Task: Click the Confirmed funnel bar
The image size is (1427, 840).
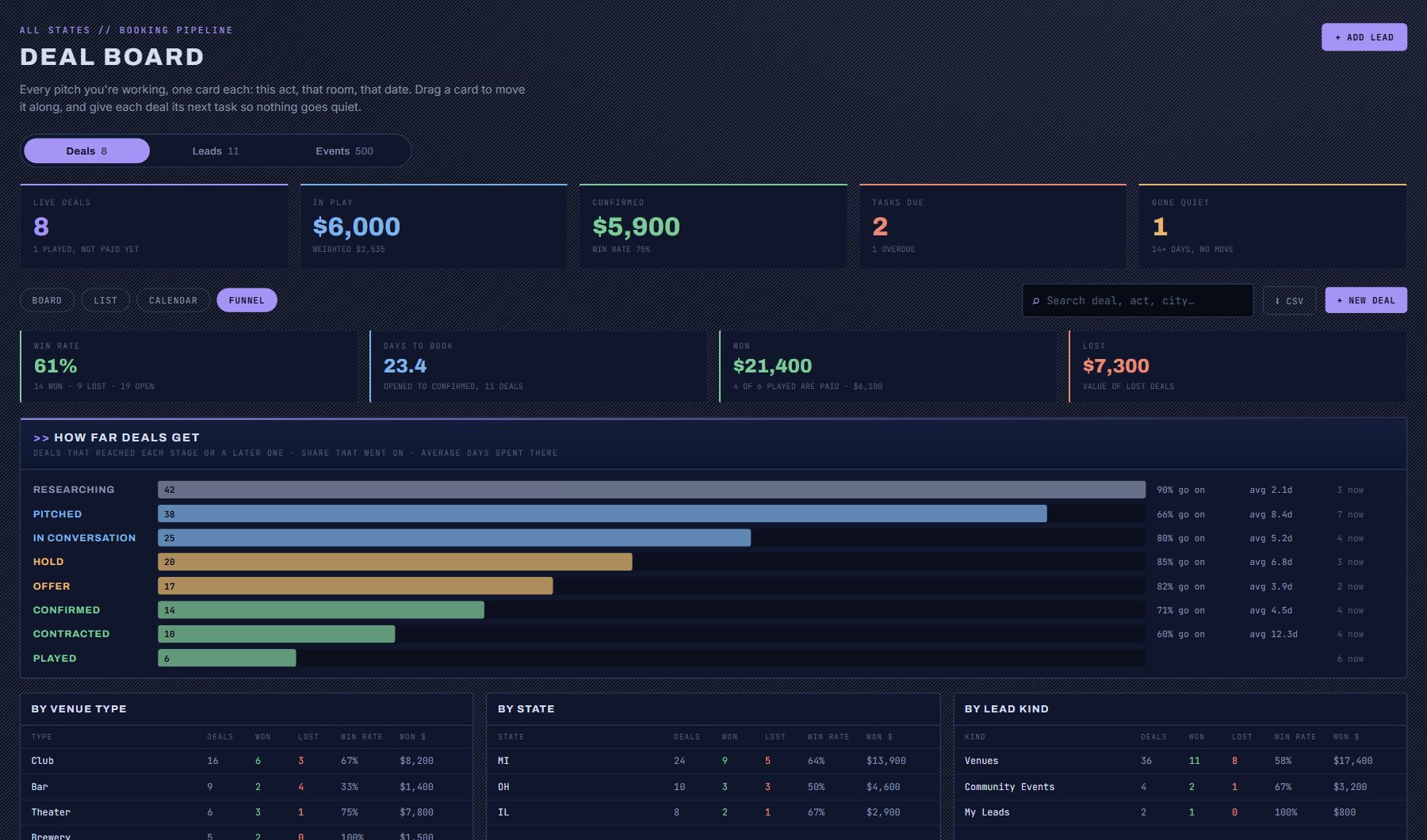Action: [x=321, y=609]
